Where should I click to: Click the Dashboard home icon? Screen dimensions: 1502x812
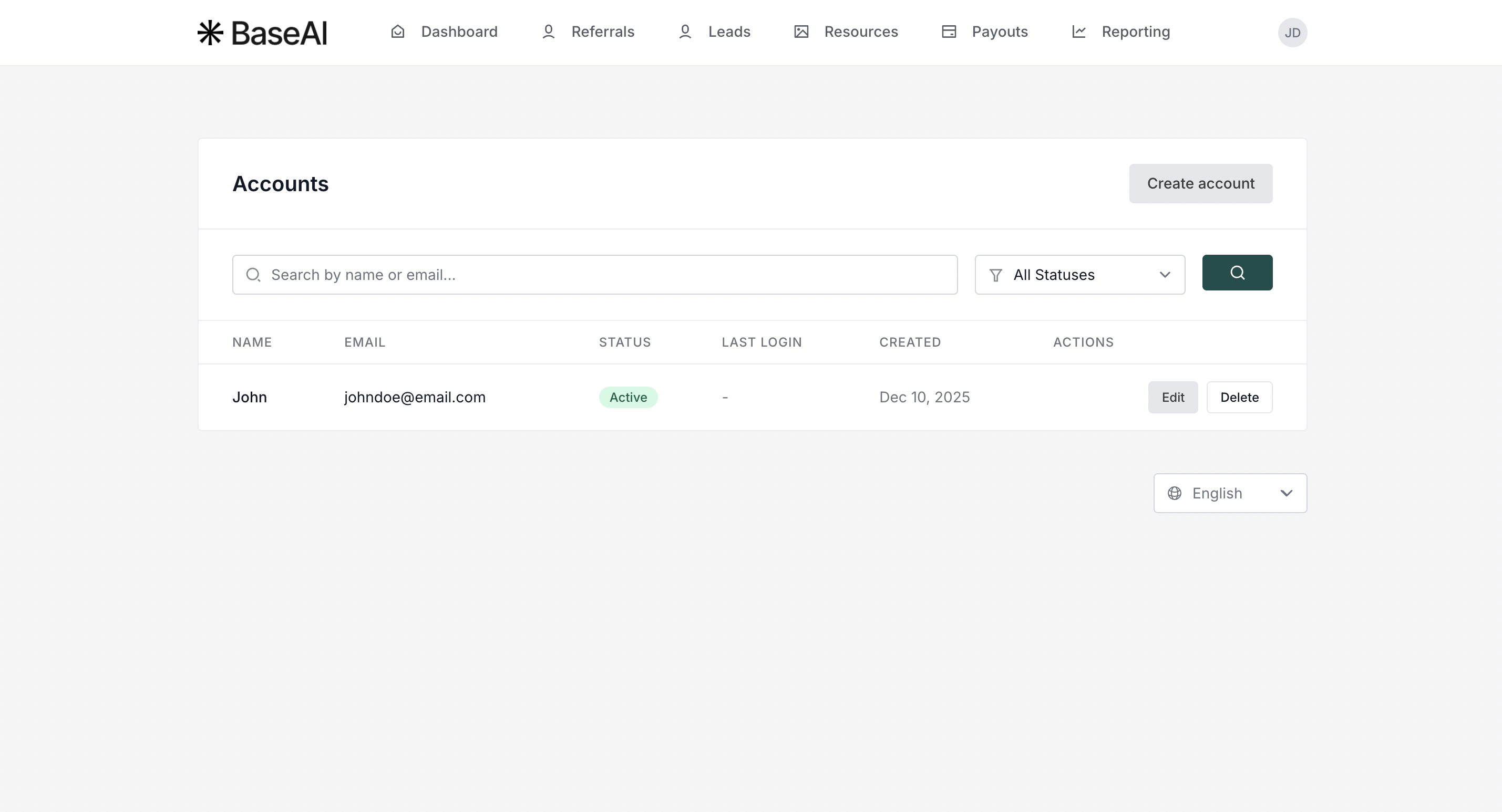[398, 32]
